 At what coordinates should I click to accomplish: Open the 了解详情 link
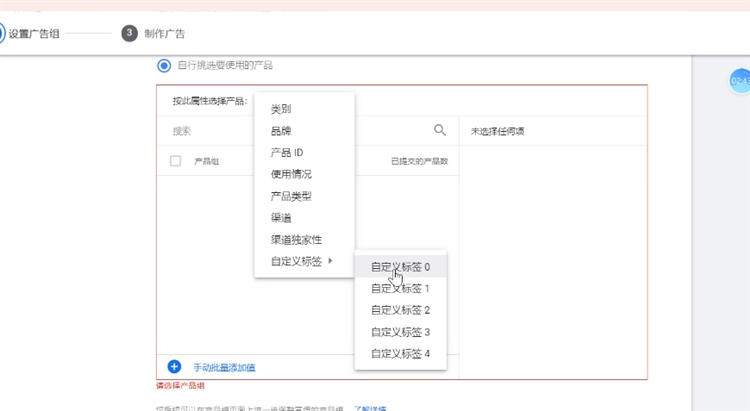(x=369, y=408)
